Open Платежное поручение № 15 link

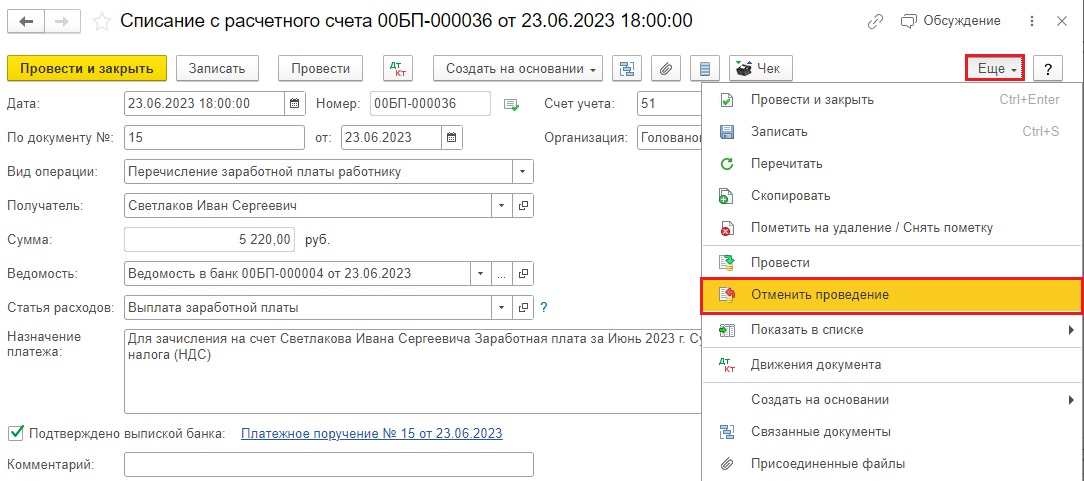coord(371,434)
